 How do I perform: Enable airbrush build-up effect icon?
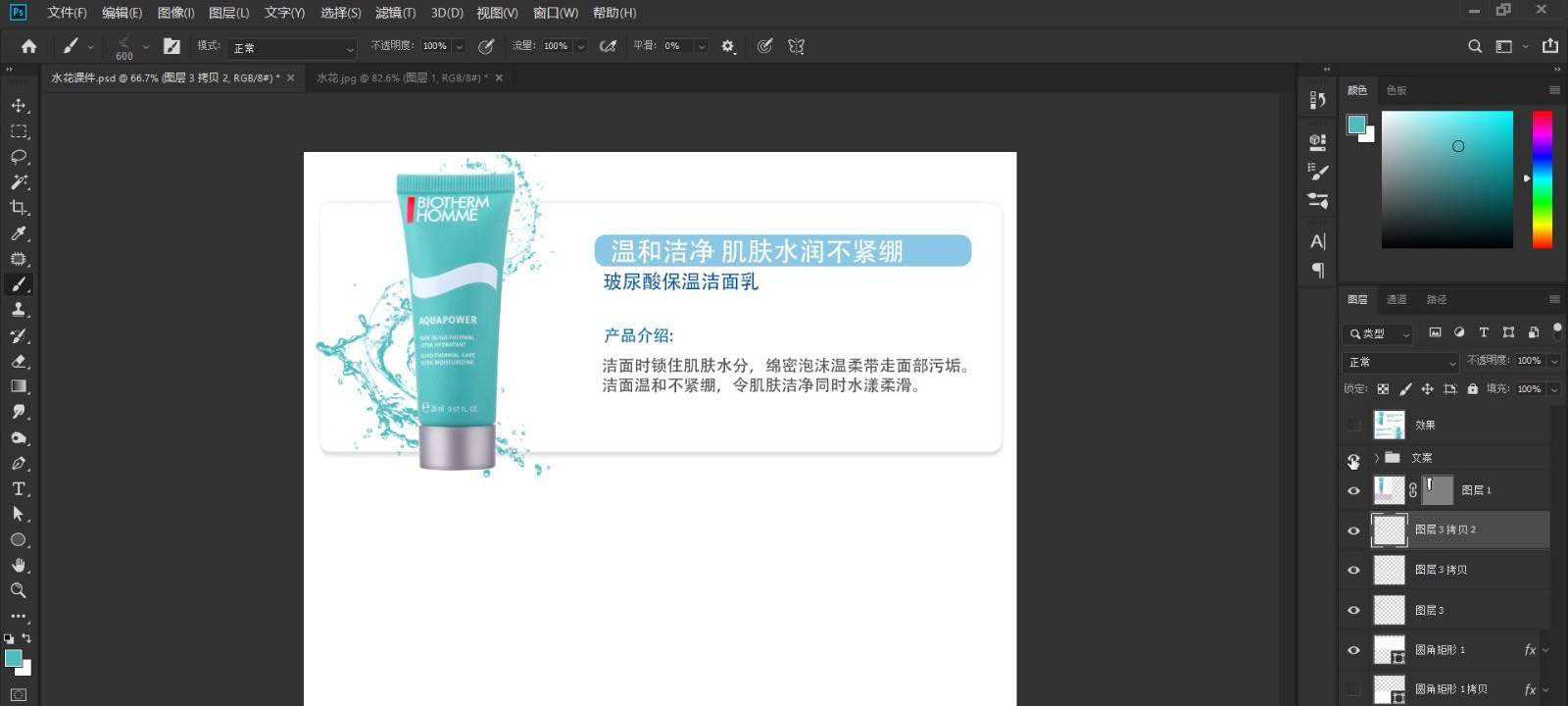tap(608, 46)
